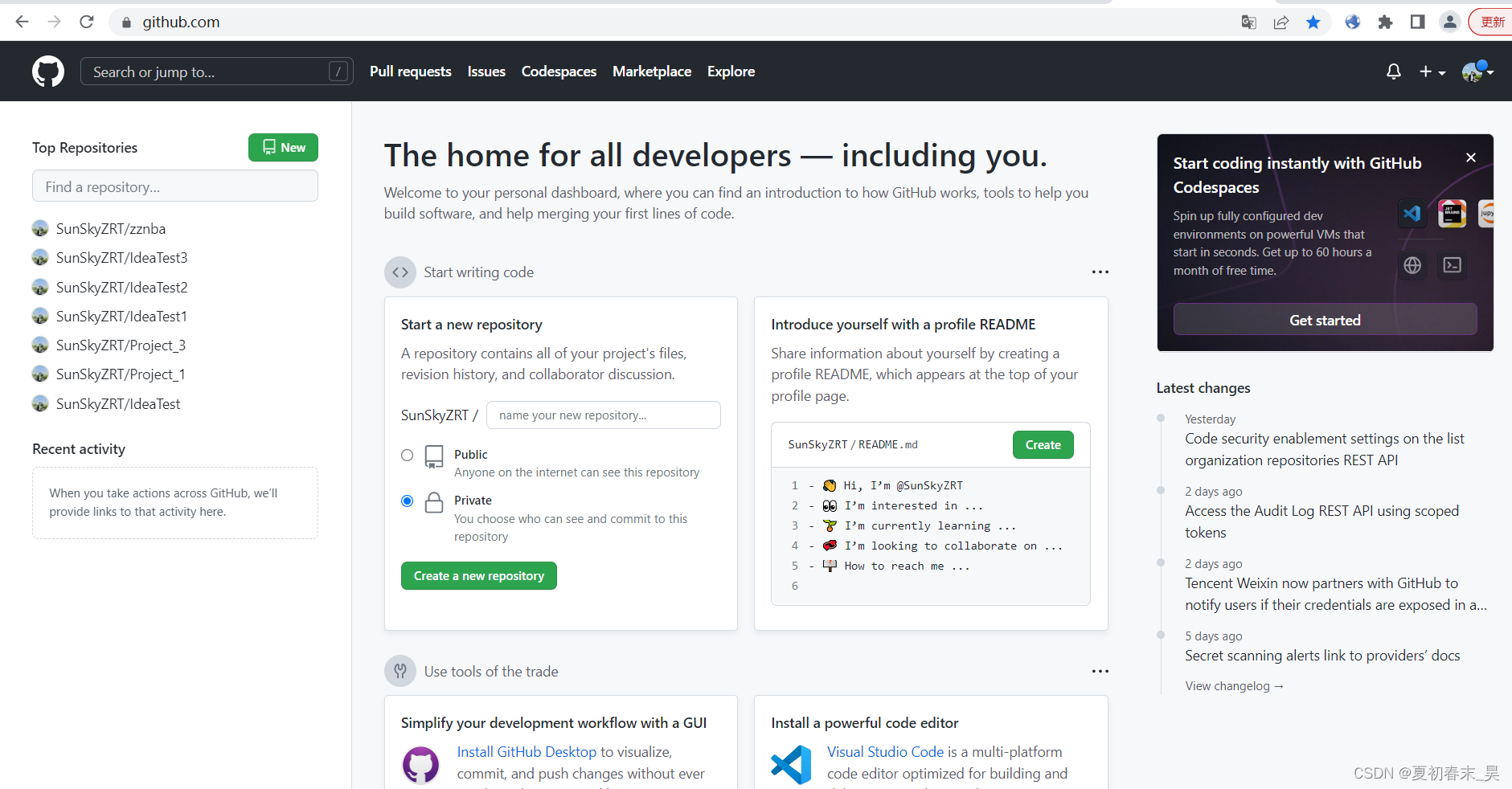Open Issues in the nav bar
The height and width of the screenshot is (789, 1512).
coord(486,72)
